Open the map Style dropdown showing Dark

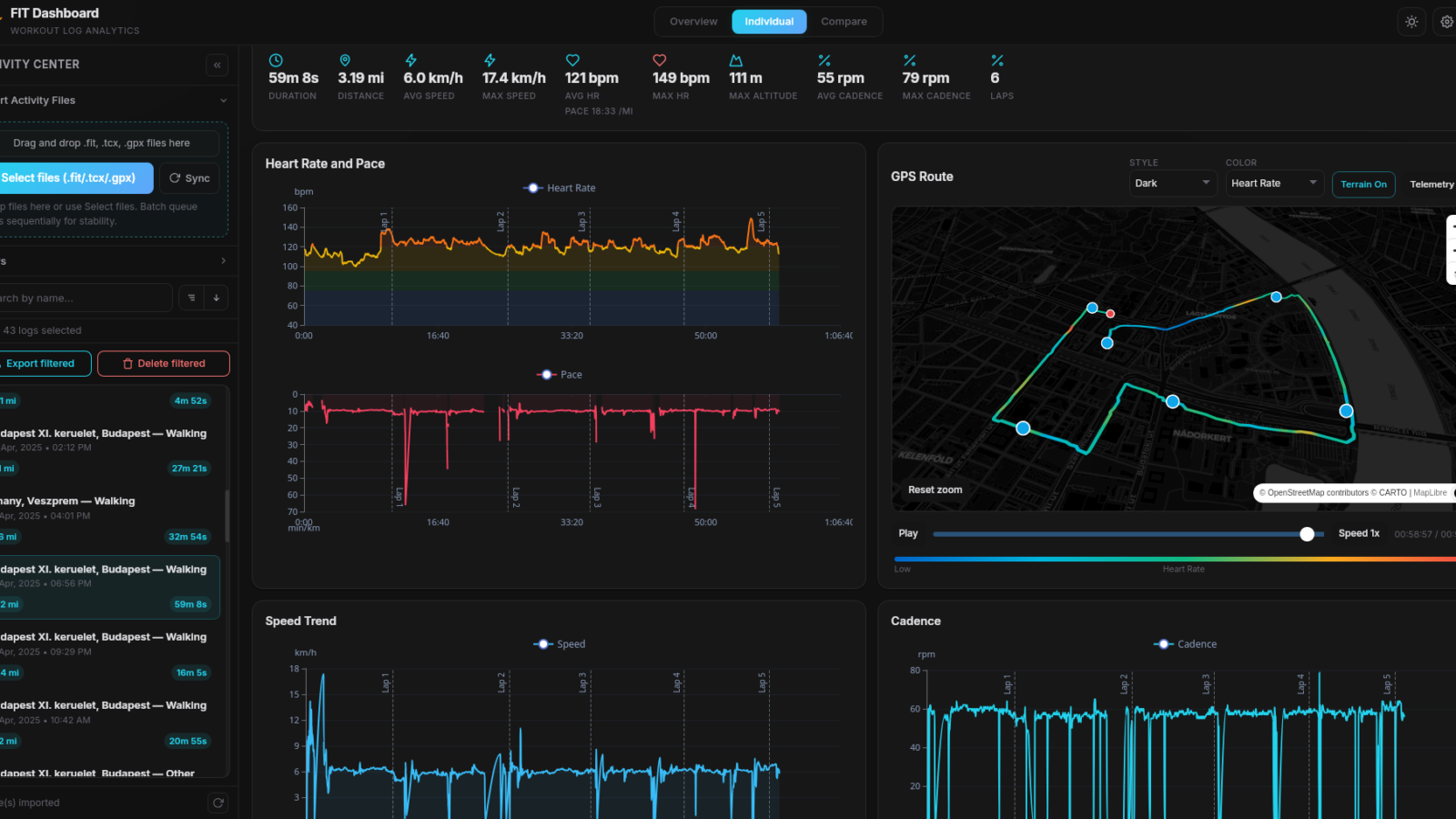1172,183
